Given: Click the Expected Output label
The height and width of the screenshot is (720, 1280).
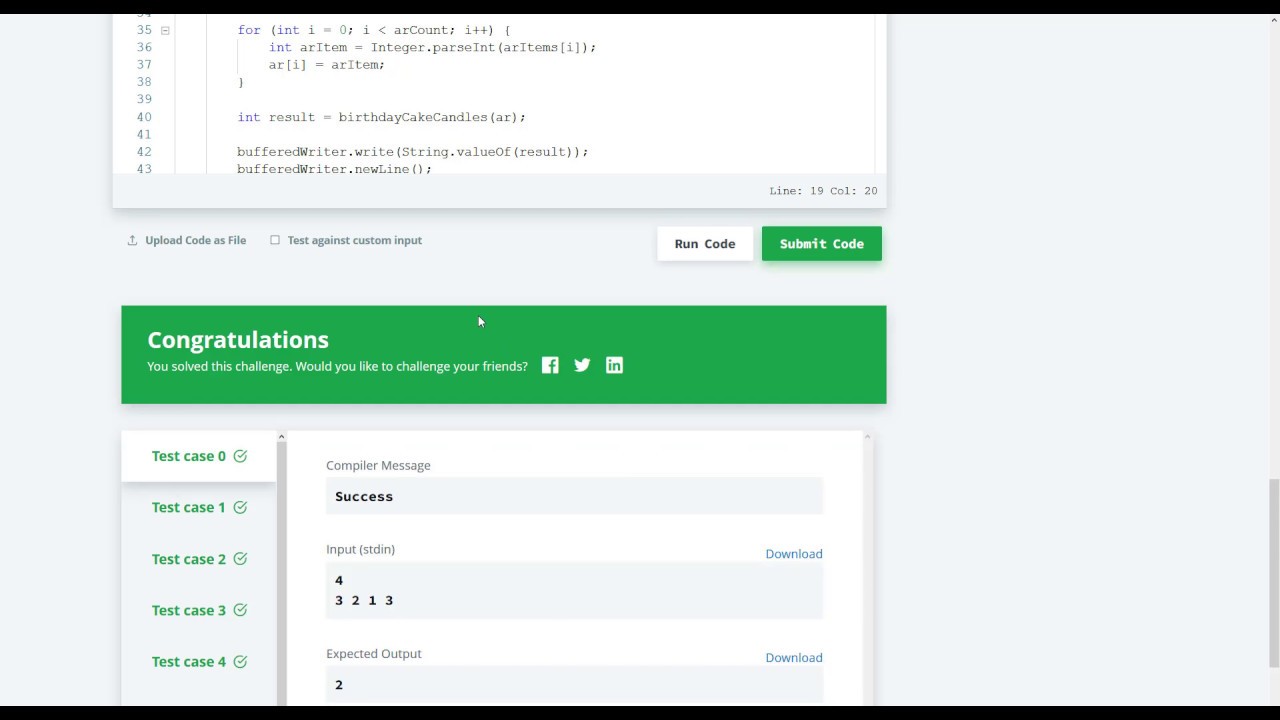Looking at the screenshot, I should pyautogui.click(x=374, y=654).
